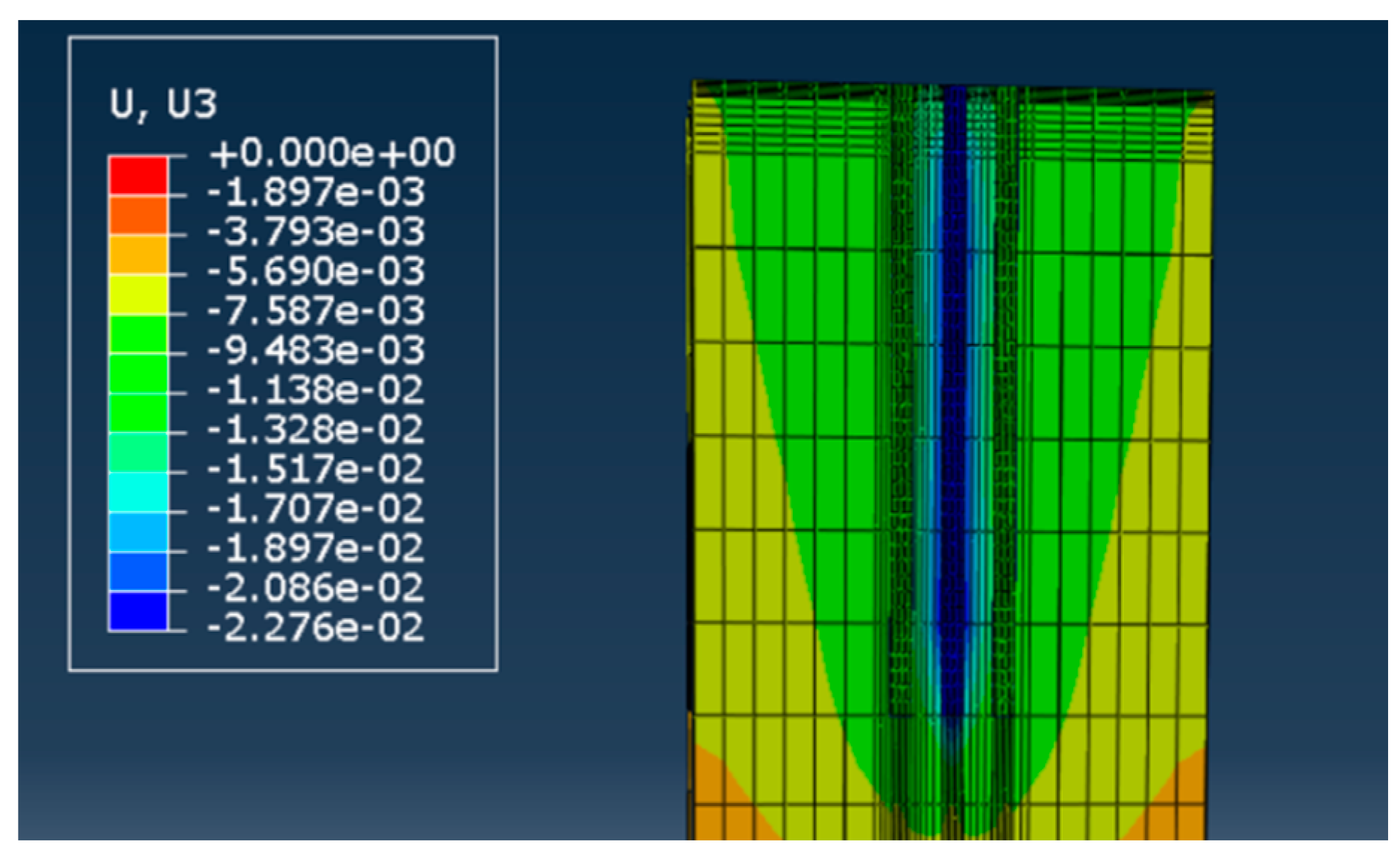Image resolution: width=1400 pixels, height=865 pixels.
Task: Select the -7.587e-03 legend label
Action: [315, 310]
